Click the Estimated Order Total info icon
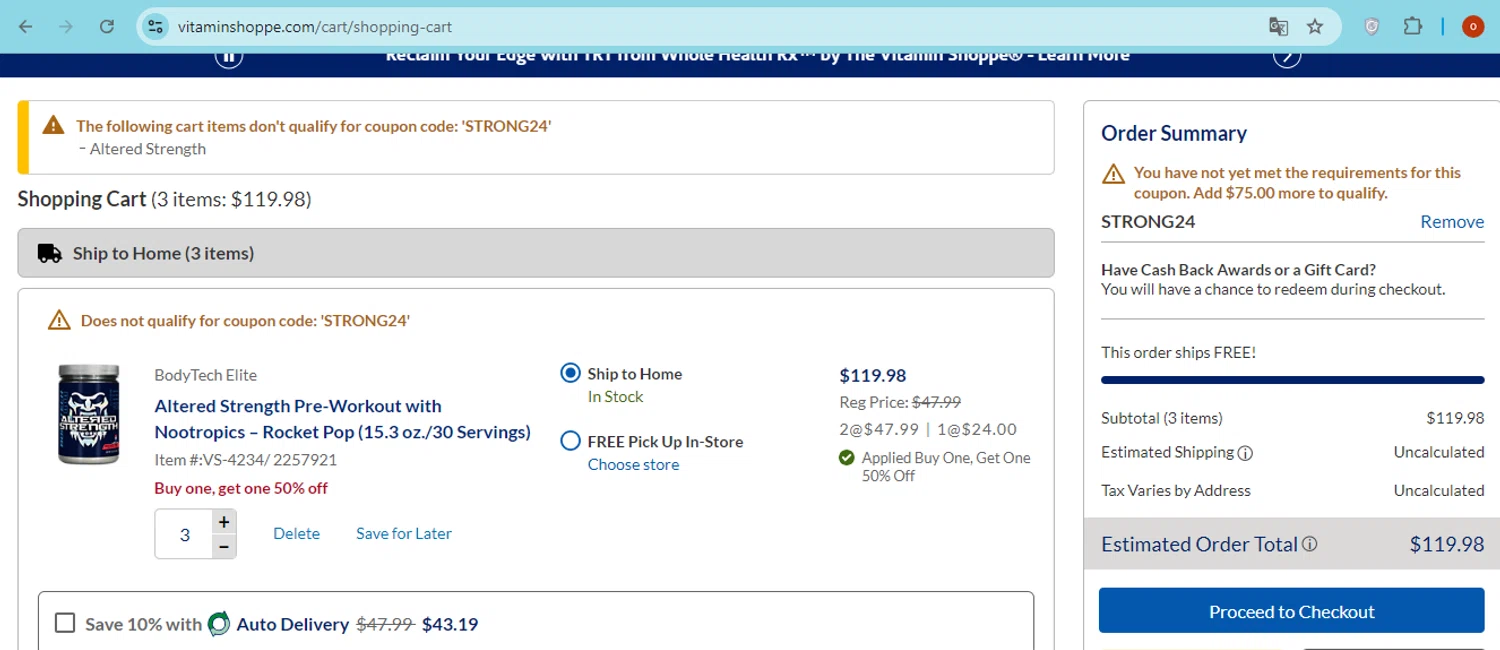The height and width of the screenshot is (650, 1500). point(1309,545)
